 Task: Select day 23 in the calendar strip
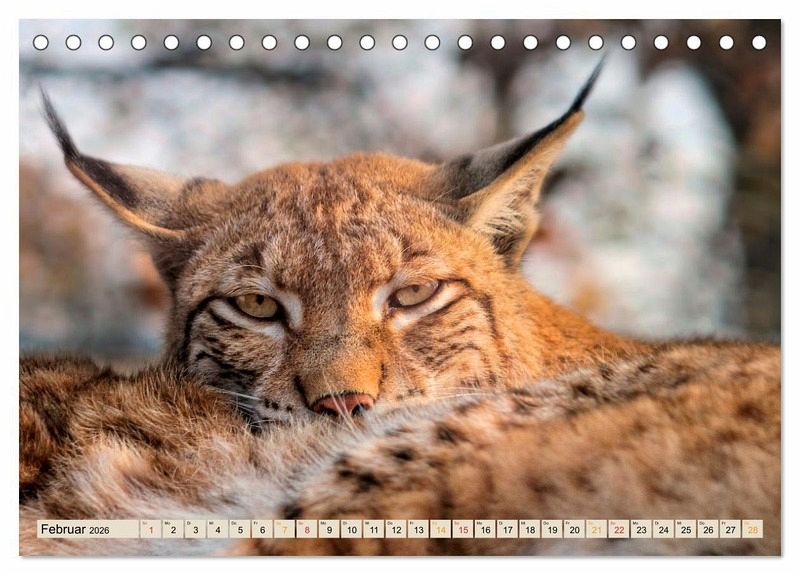[x=641, y=529]
